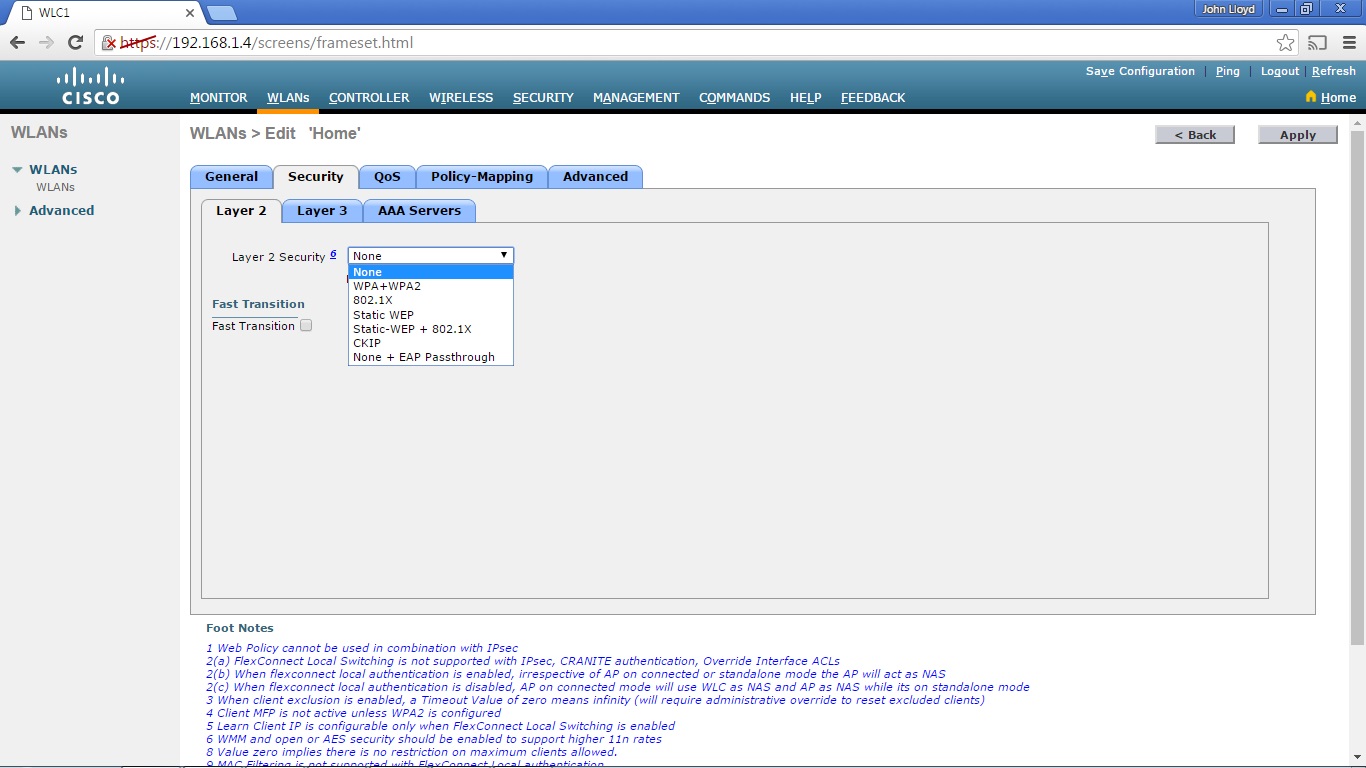Switch to the Security tab
1366x768 pixels.
(x=316, y=177)
